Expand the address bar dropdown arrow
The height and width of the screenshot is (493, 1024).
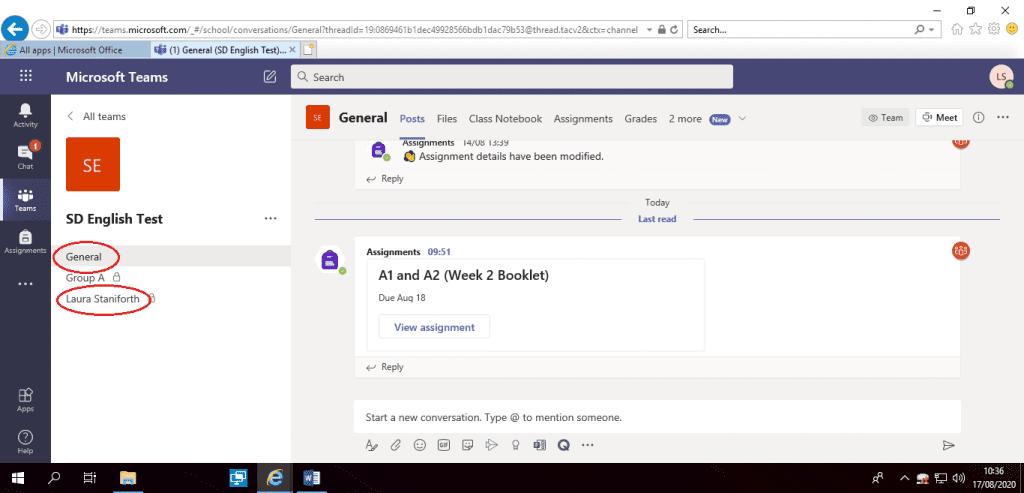tap(649, 29)
